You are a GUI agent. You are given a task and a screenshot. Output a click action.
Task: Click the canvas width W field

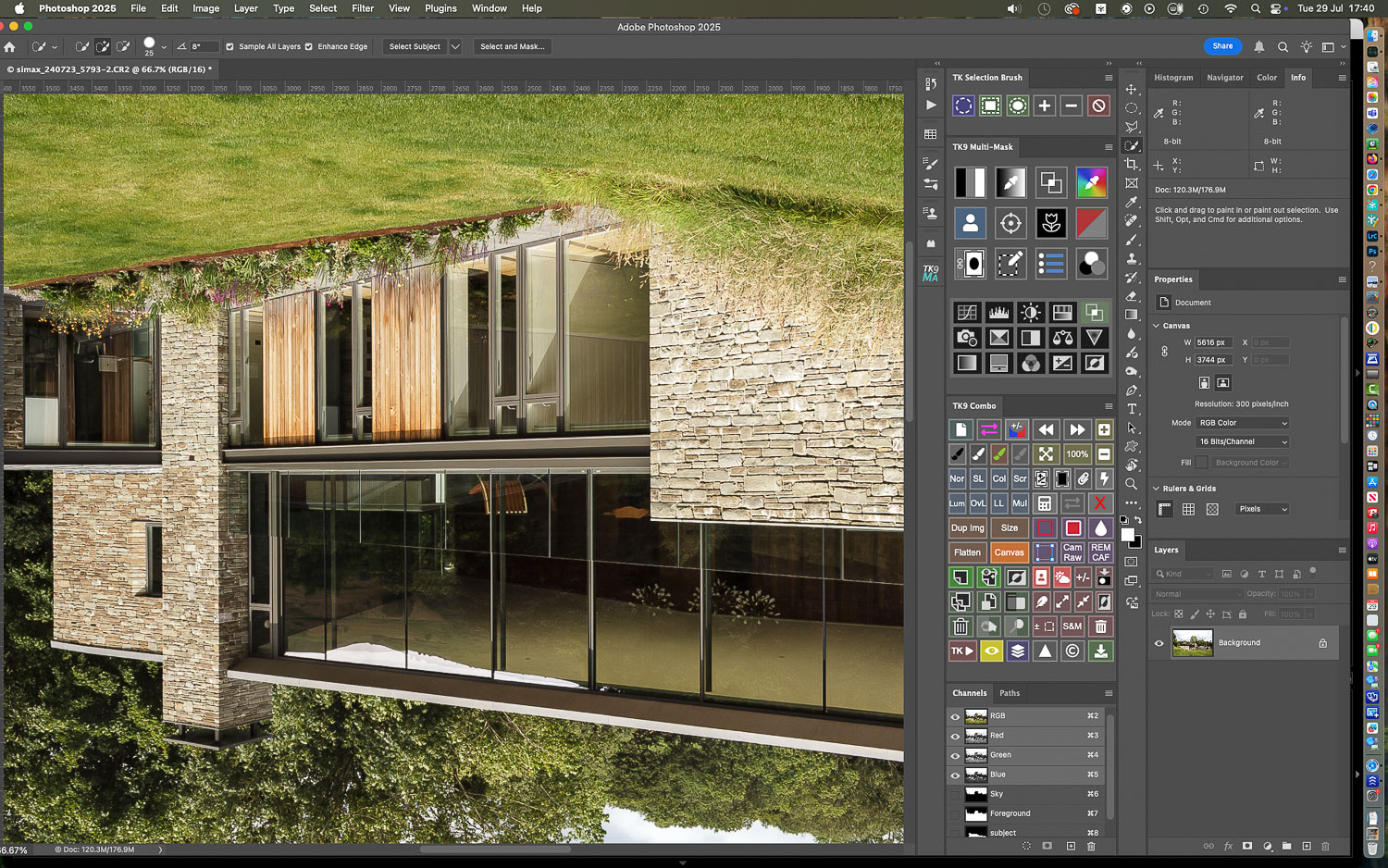(x=1214, y=342)
